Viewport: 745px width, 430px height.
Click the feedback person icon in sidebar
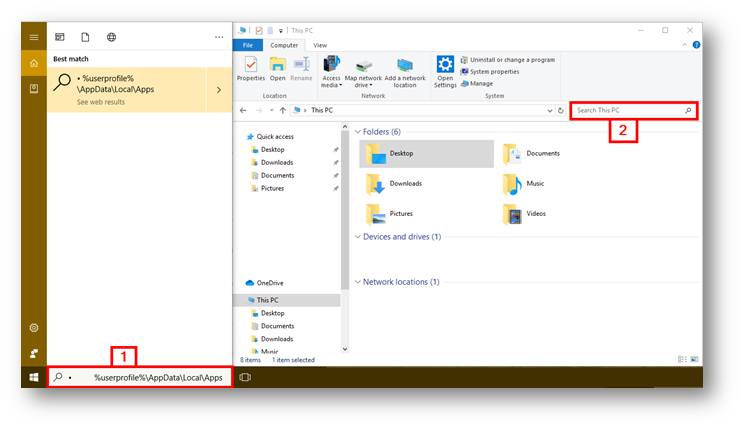[x=34, y=354]
